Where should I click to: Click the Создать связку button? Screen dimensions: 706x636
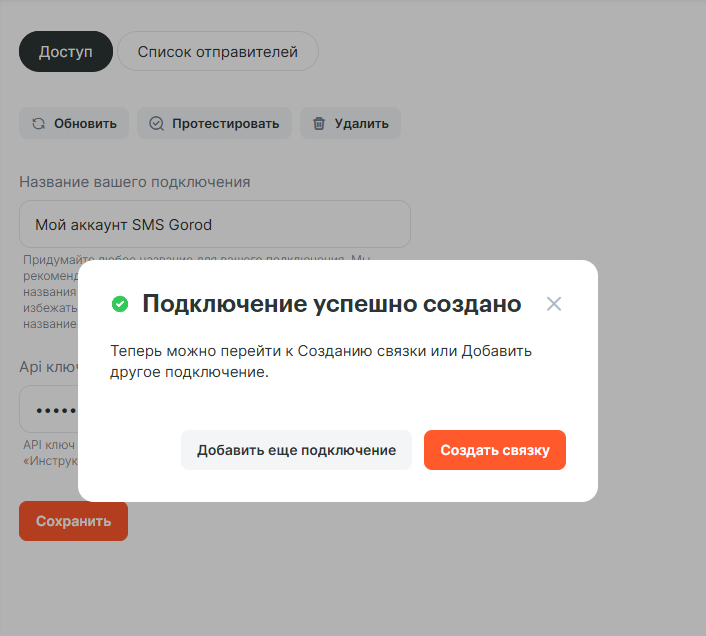pyautogui.click(x=494, y=450)
